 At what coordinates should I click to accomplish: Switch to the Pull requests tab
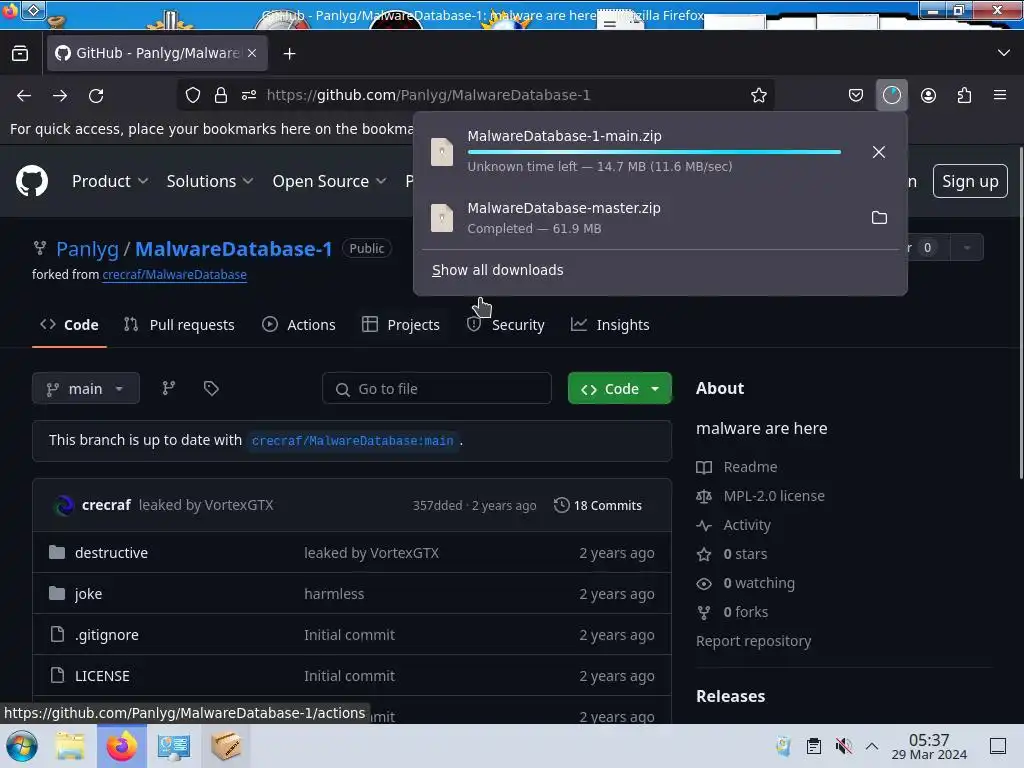(179, 325)
